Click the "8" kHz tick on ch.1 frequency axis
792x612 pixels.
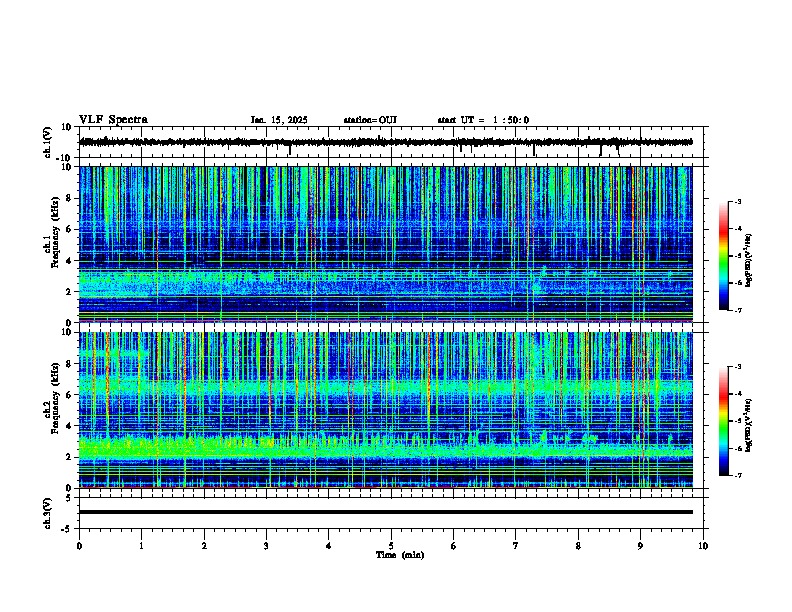(70, 198)
